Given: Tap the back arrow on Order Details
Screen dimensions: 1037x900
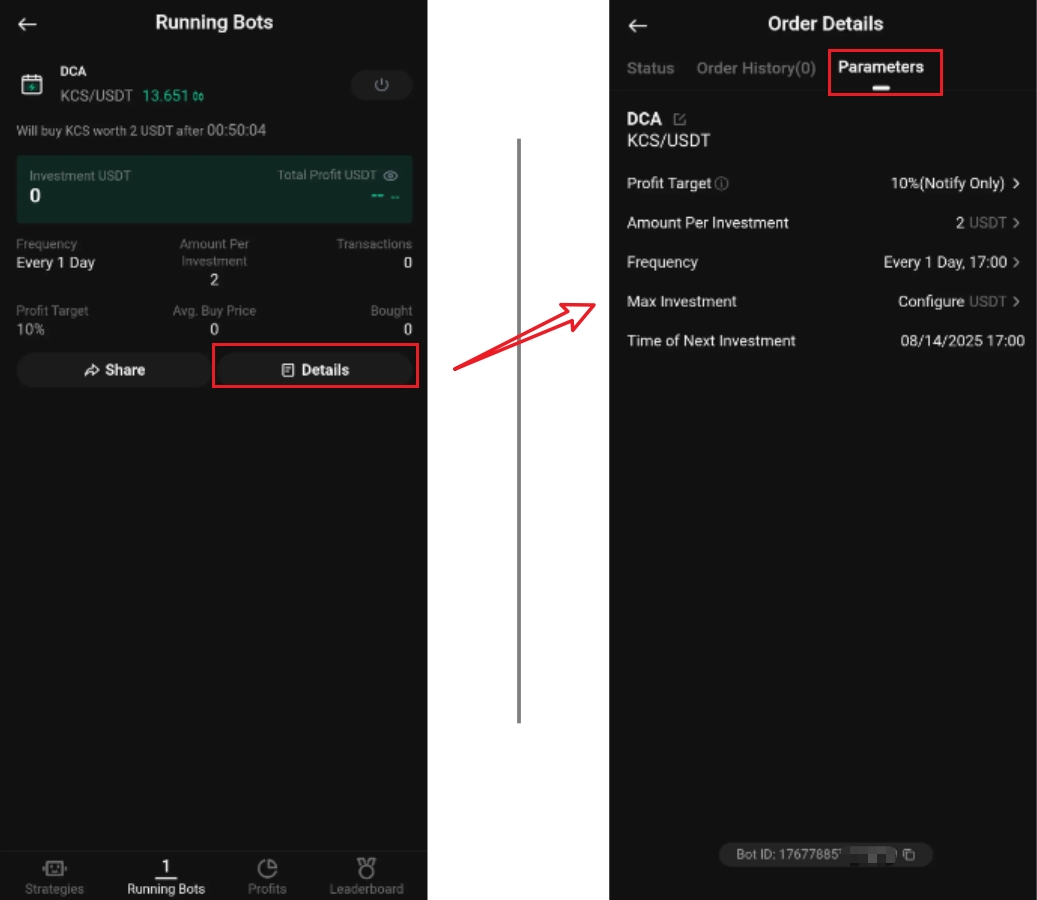Looking at the screenshot, I should point(637,26).
